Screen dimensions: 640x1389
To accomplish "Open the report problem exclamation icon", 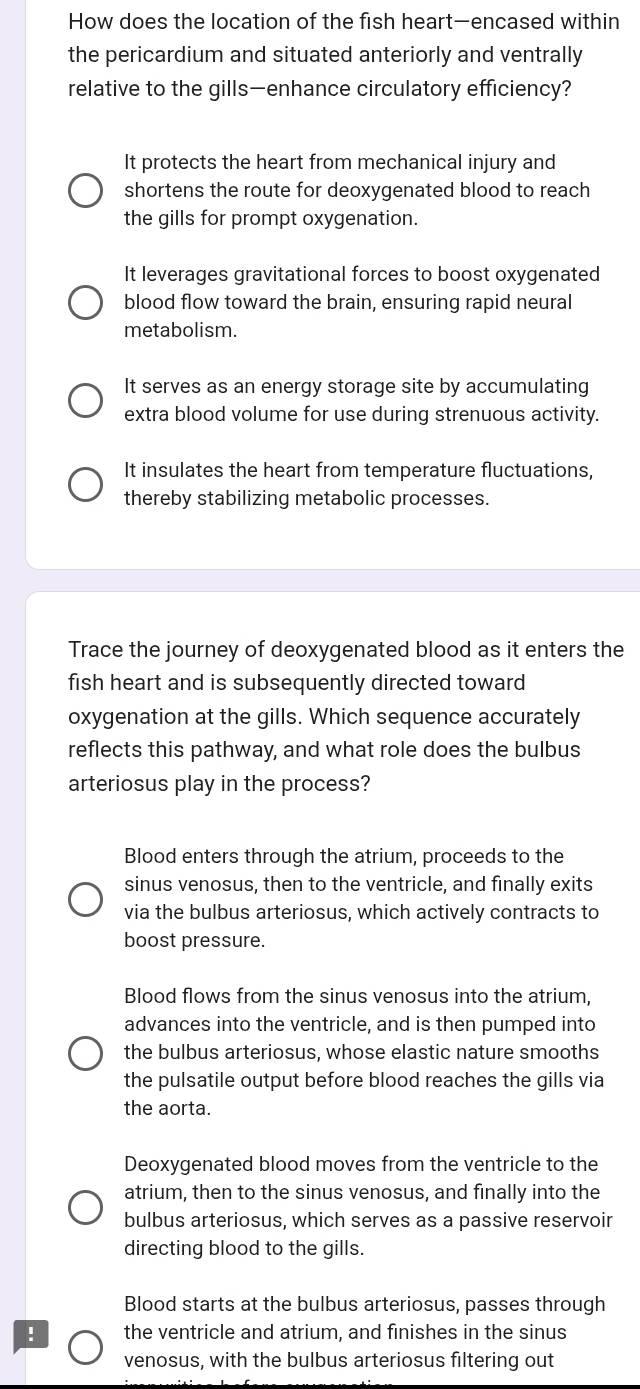I will (30, 1335).
